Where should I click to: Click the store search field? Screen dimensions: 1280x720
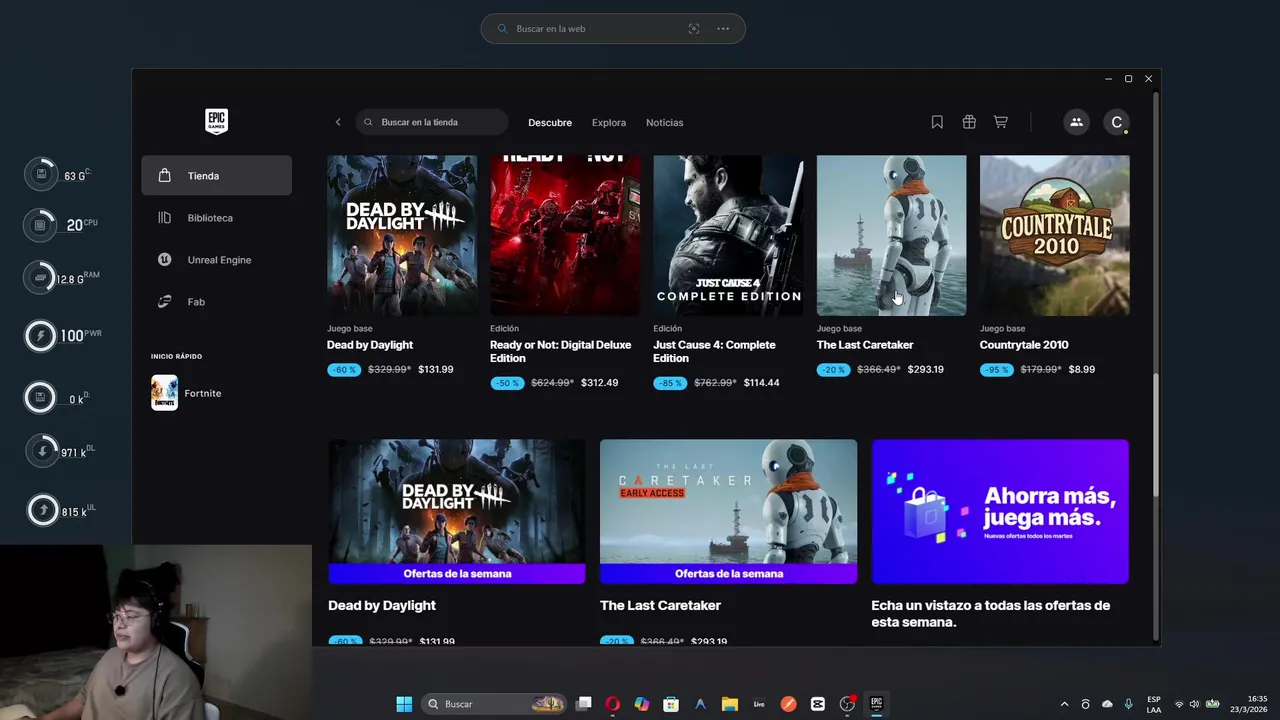432,122
